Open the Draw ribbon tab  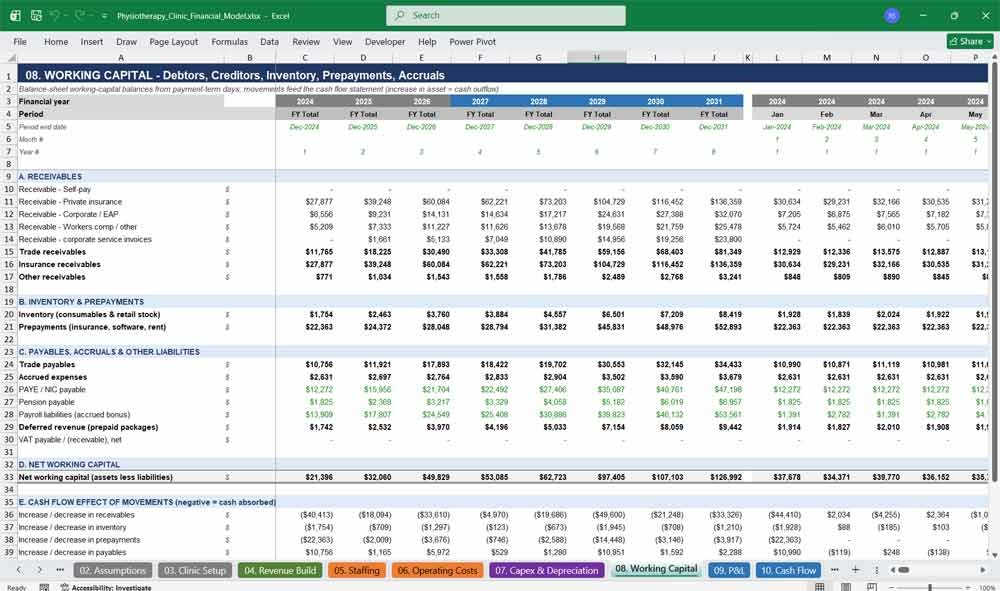coord(126,41)
